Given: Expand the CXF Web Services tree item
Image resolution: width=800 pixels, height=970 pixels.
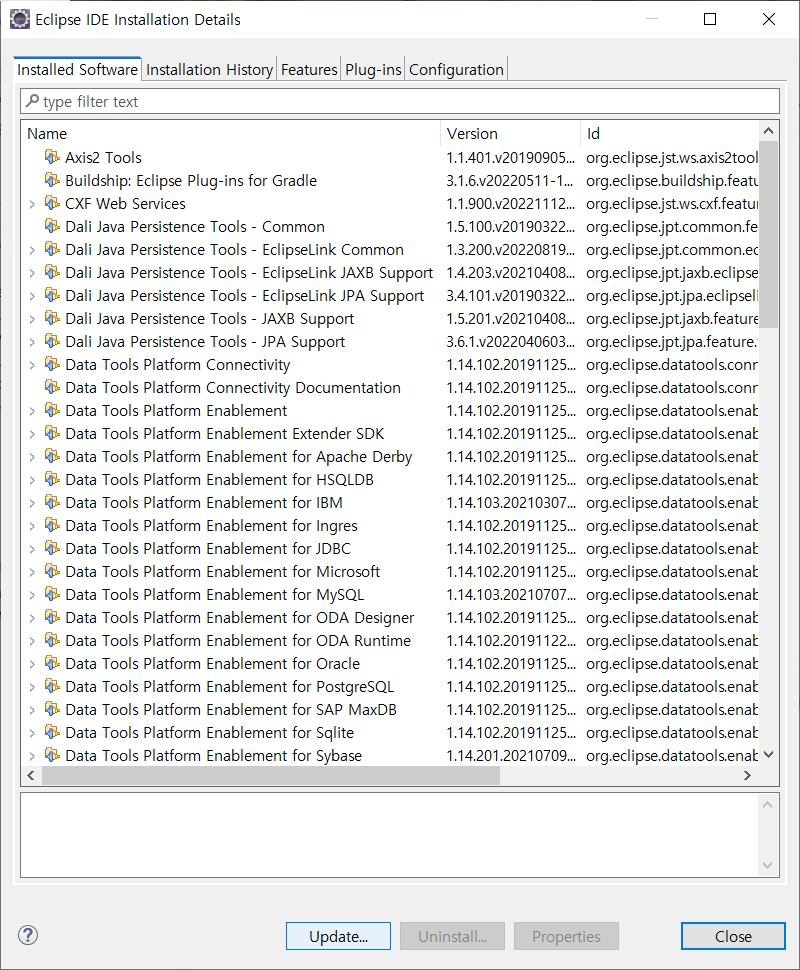Looking at the screenshot, I should [x=30, y=203].
